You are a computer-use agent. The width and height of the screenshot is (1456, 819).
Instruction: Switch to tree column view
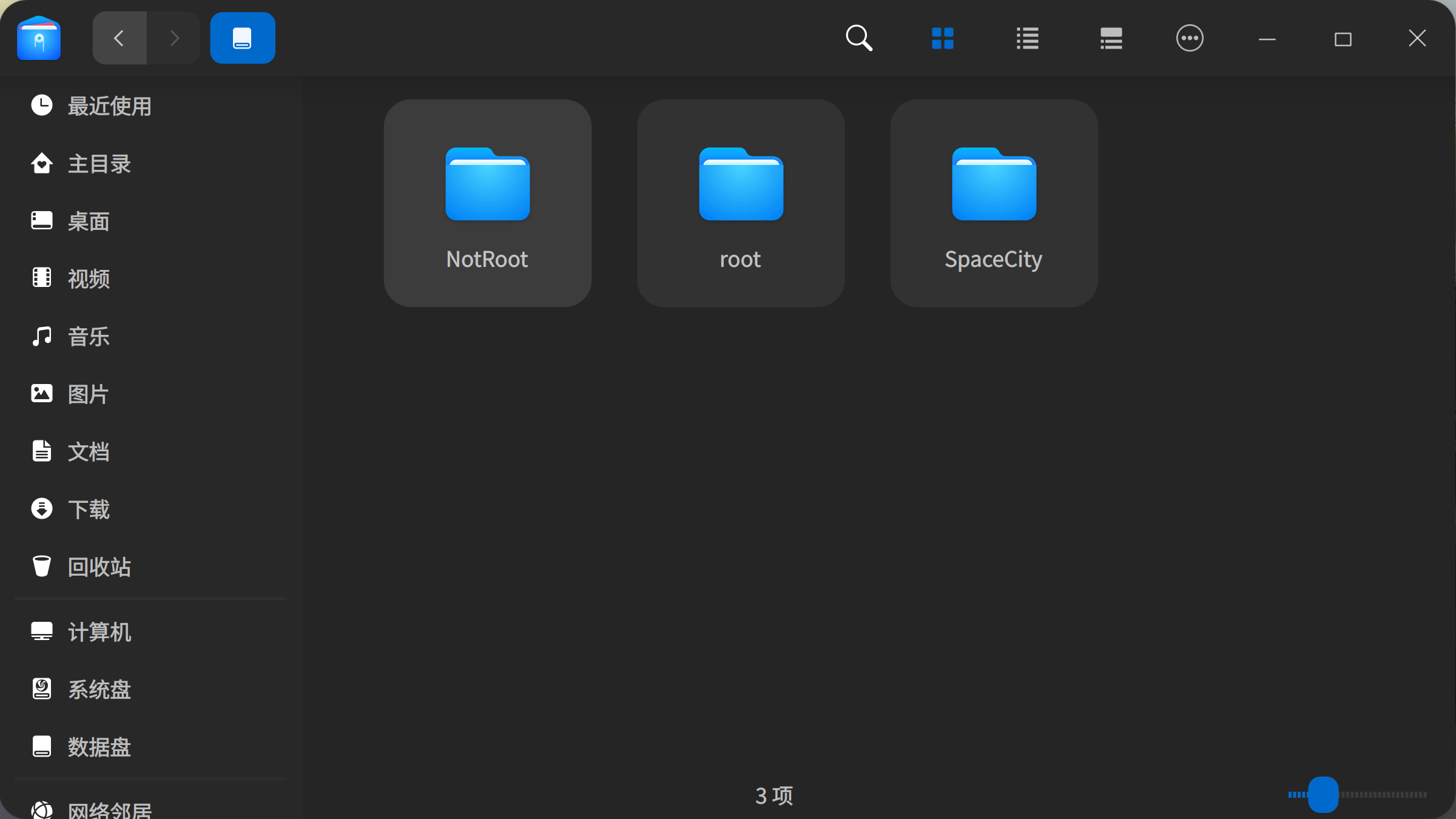click(1111, 38)
